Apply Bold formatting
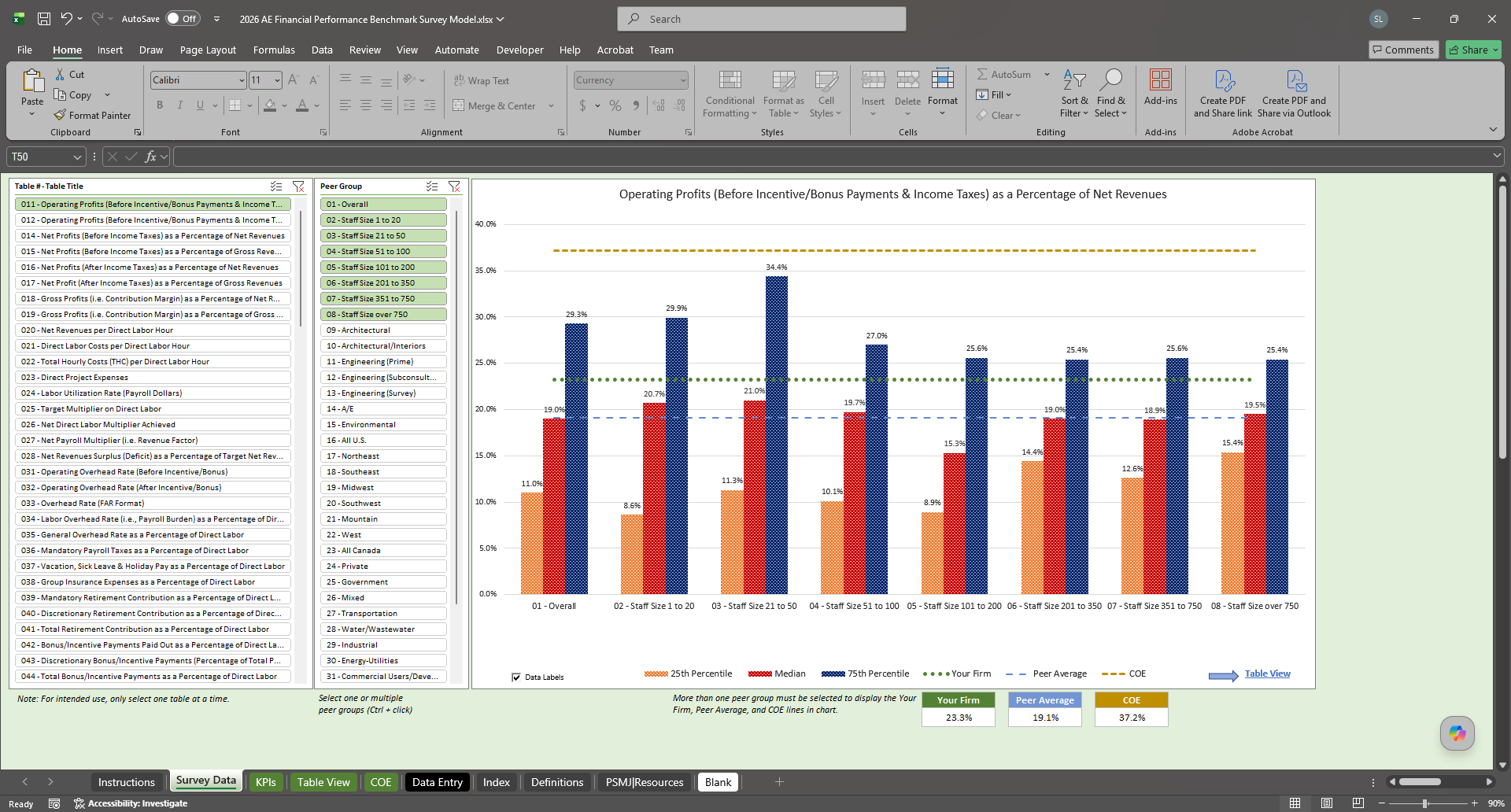This screenshot has width=1511, height=812. pos(160,105)
